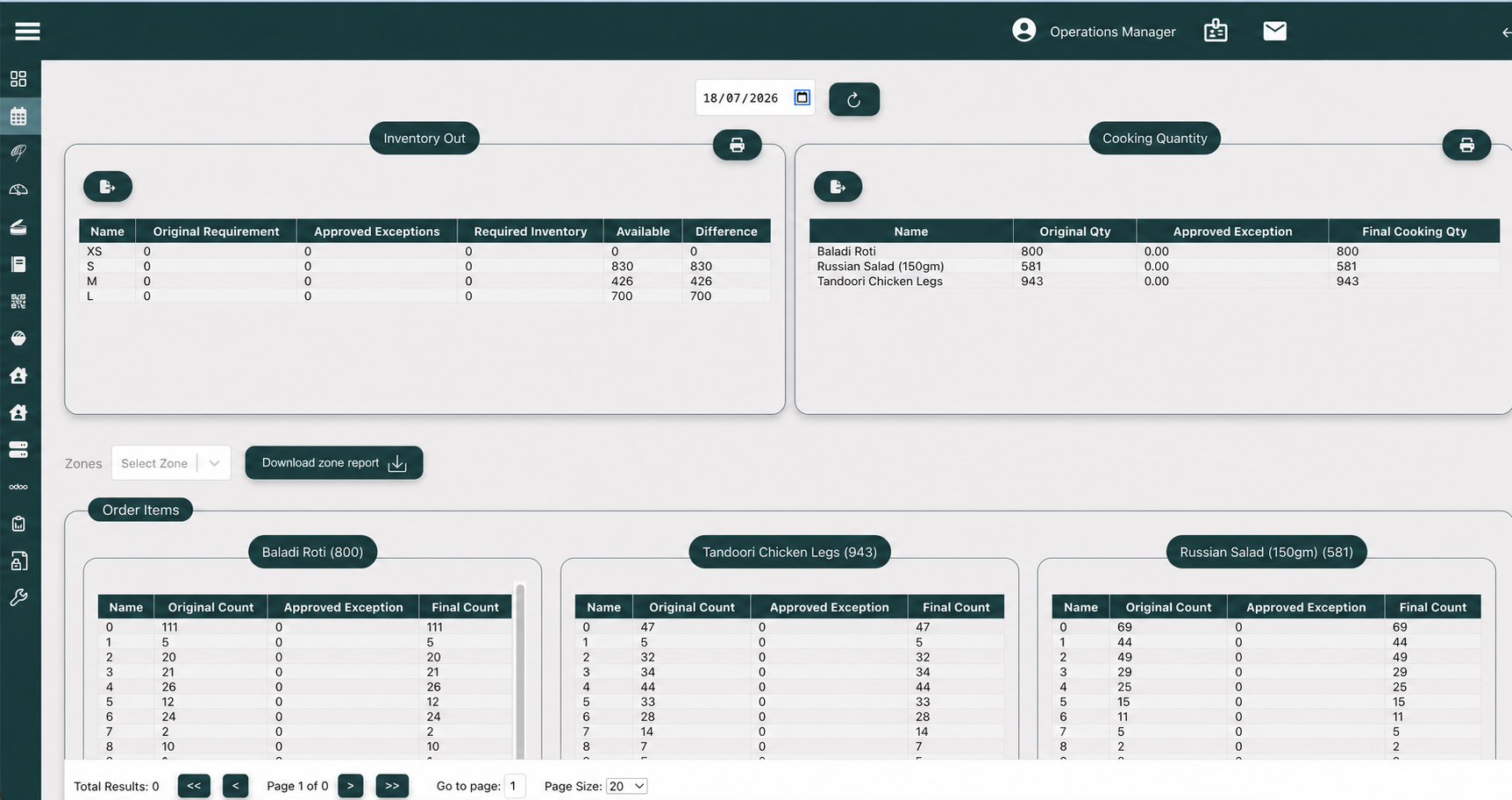Click the Final Cooking Qty column header
The image size is (1512, 800).
[1414, 231]
